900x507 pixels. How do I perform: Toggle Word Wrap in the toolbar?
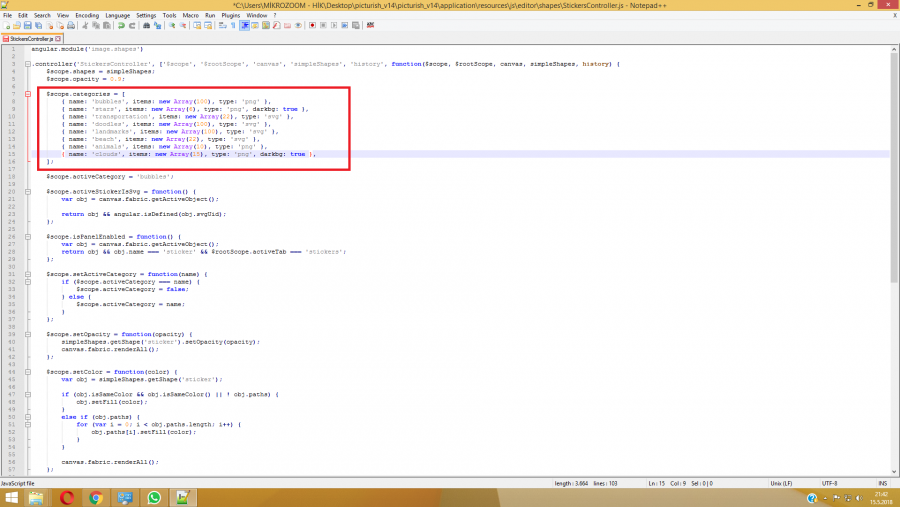point(221,25)
